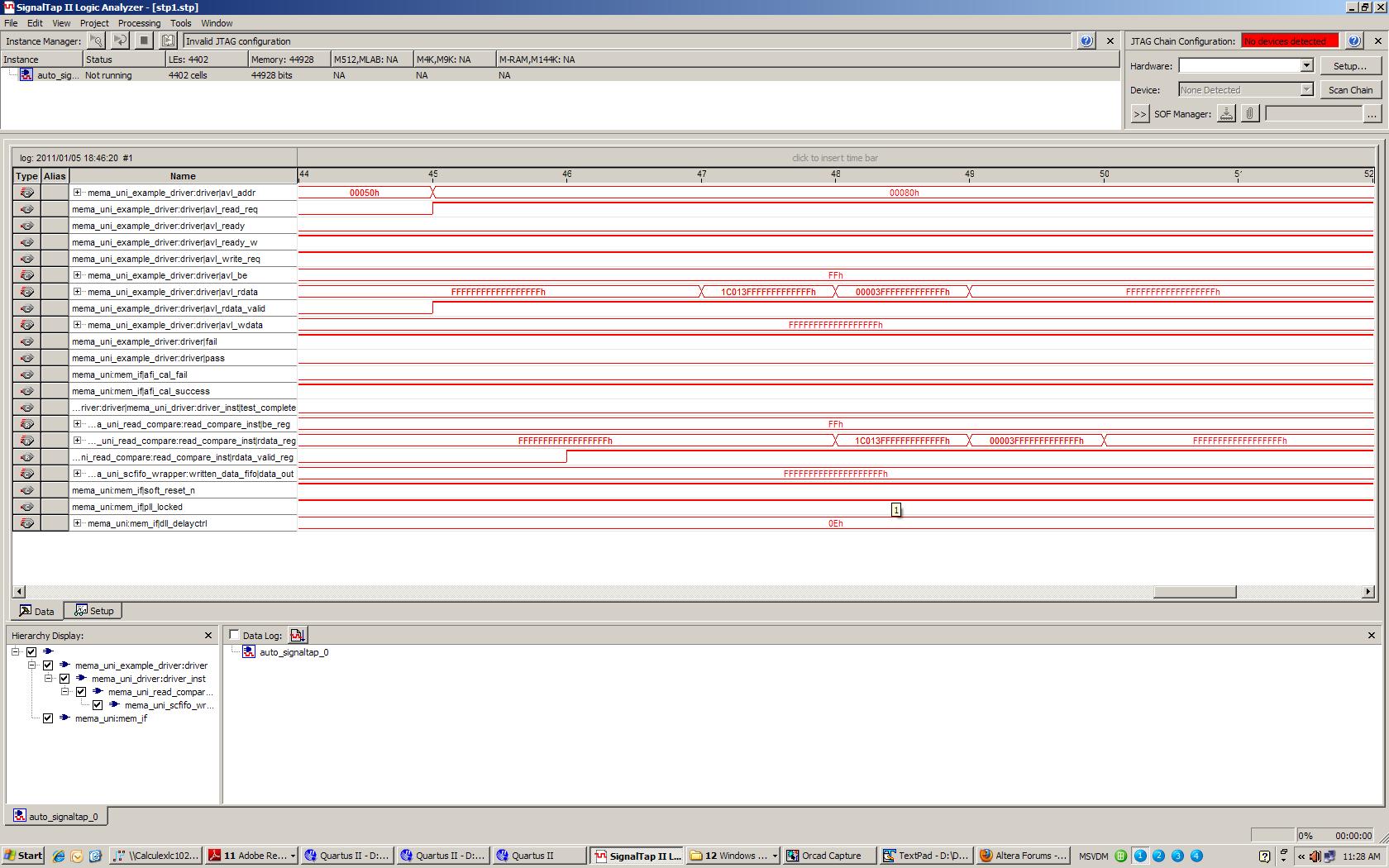This screenshot has height=868, width=1389.
Task: Click the scroll right arrow of waveform
Action: pos(1368,592)
